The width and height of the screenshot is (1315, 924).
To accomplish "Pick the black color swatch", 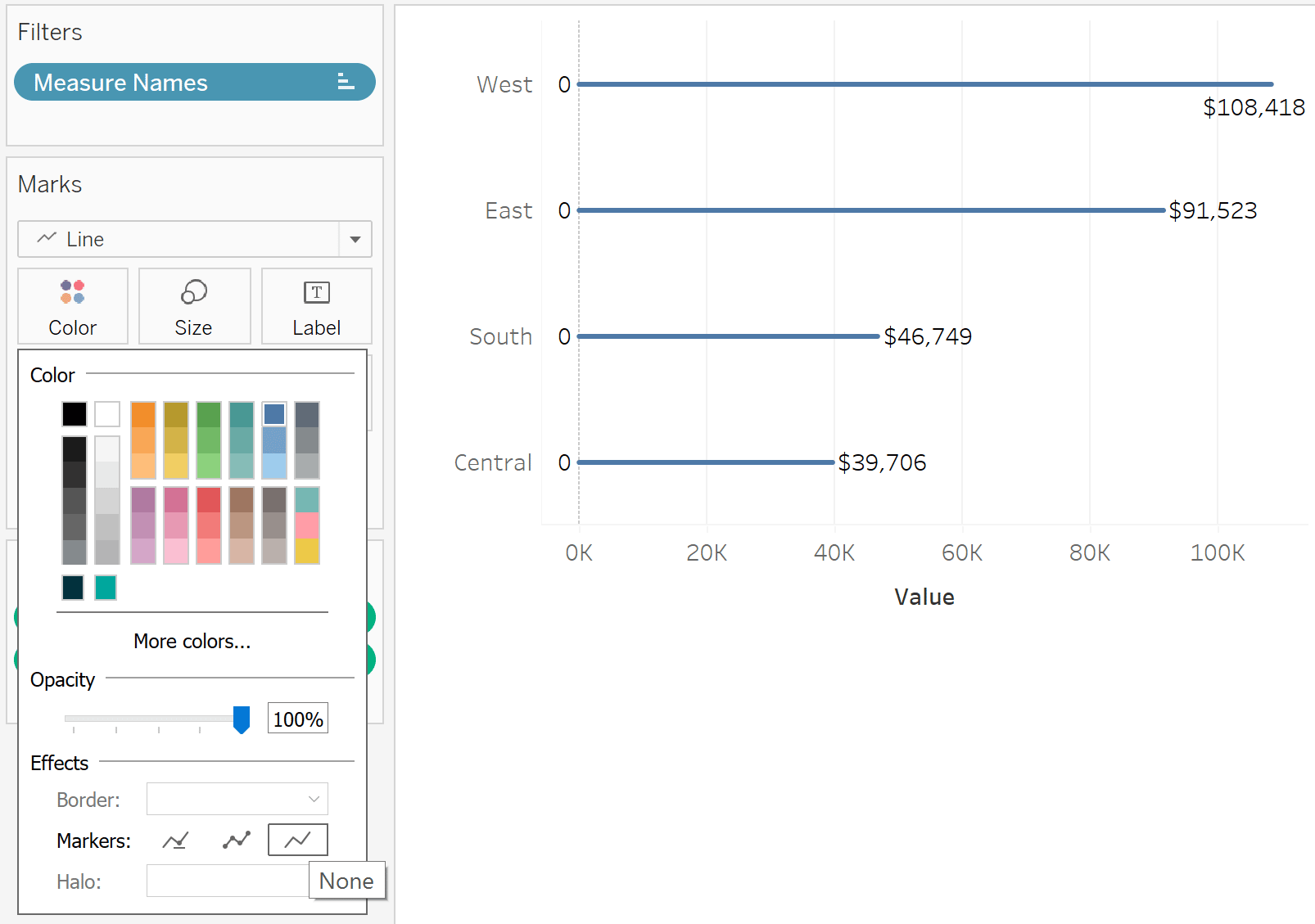I will click(x=75, y=414).
